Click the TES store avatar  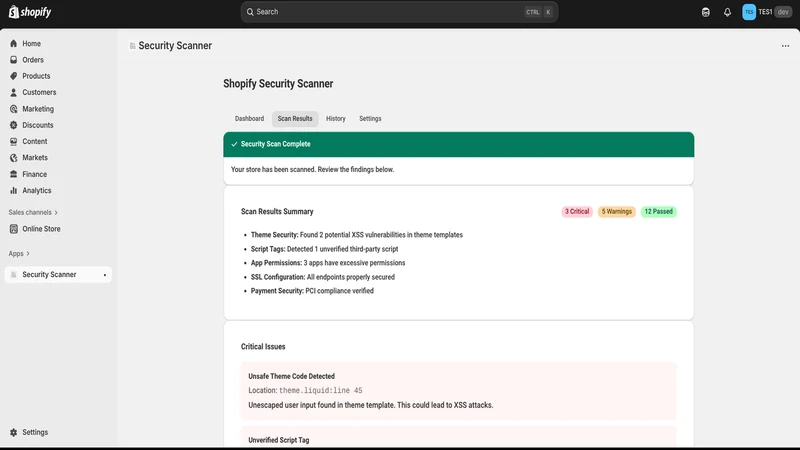[748, 12]
